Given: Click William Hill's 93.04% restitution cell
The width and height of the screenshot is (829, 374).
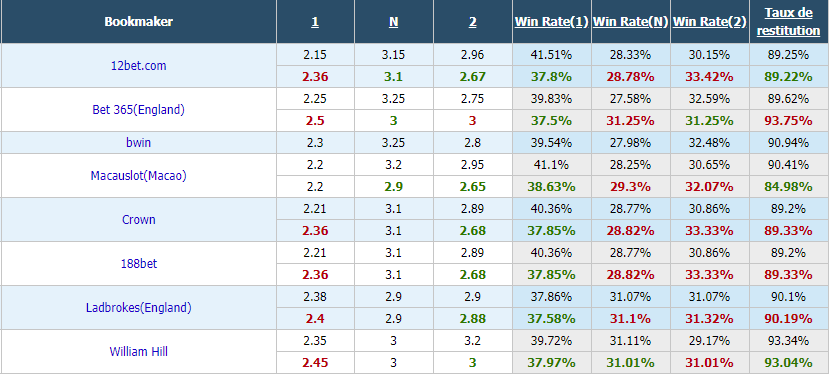Looking at the screenshot, I should click(788, 363).
